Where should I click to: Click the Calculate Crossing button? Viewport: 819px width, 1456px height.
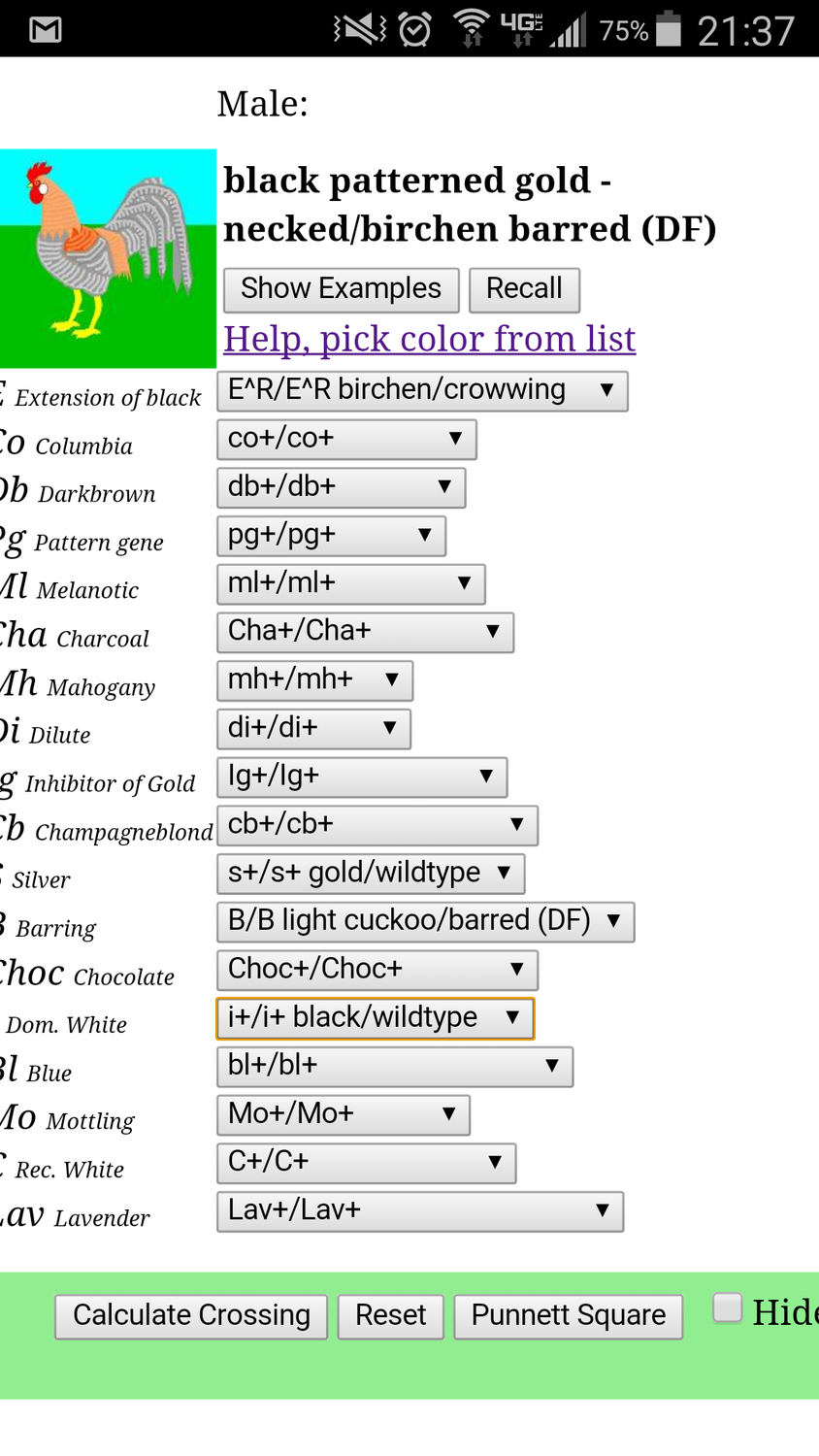(x=191, y=1316)
